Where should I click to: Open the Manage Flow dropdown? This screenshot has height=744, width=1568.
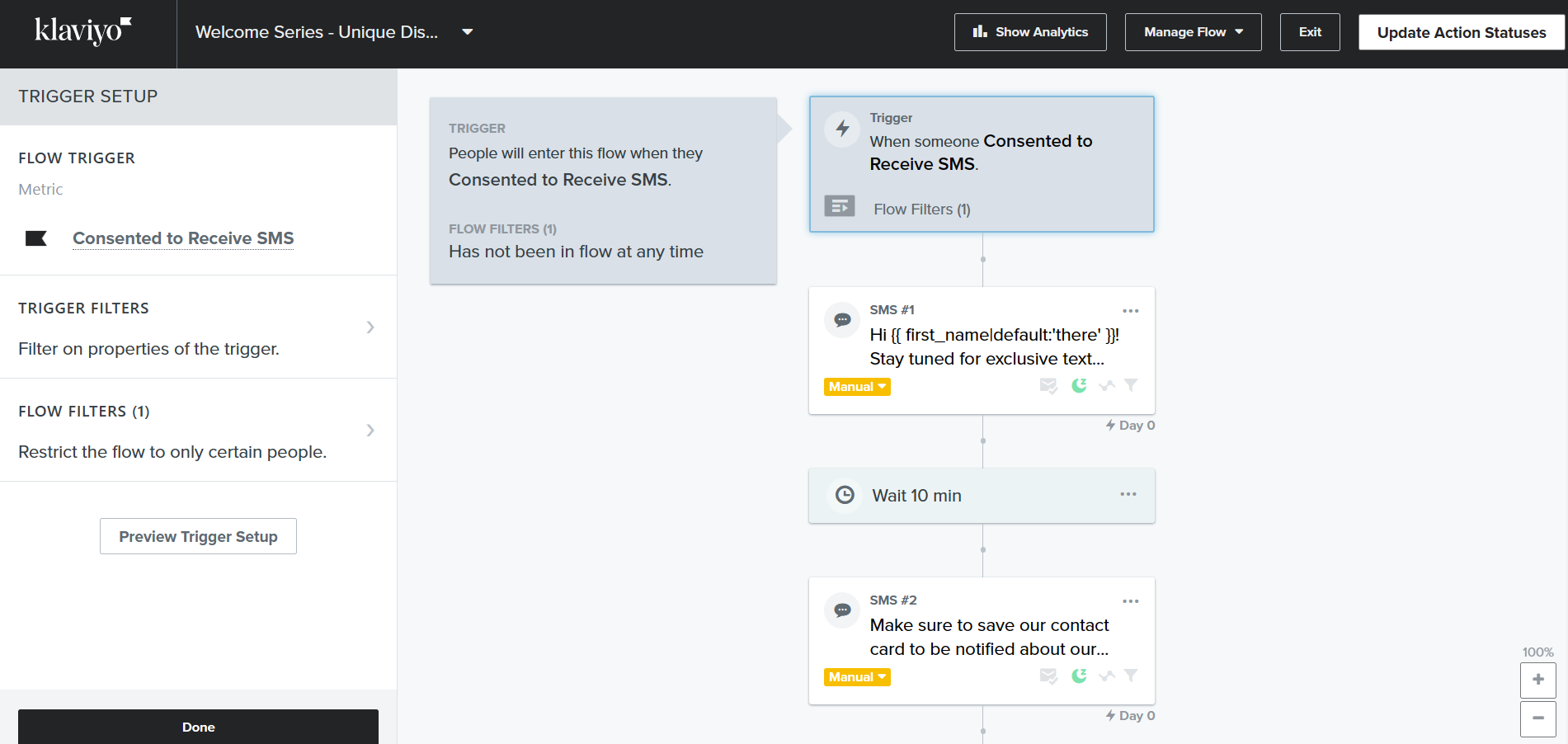coord(1193,32)
